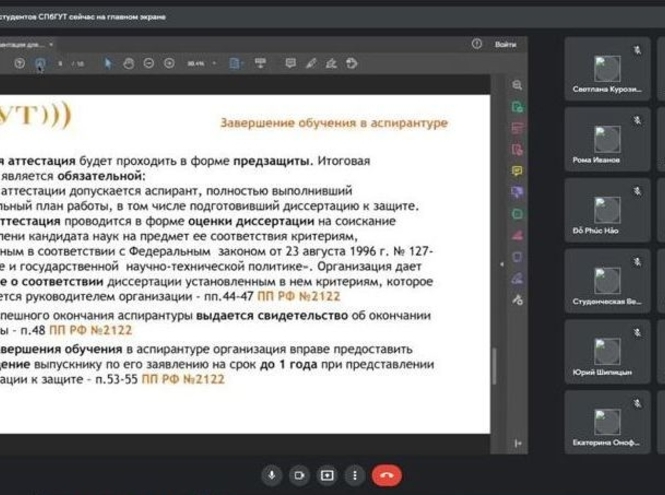Viewport: 665px width, 495px height.
Task: Select Юрий Шипицын participant avatar
Action: [x=607, y=352]
